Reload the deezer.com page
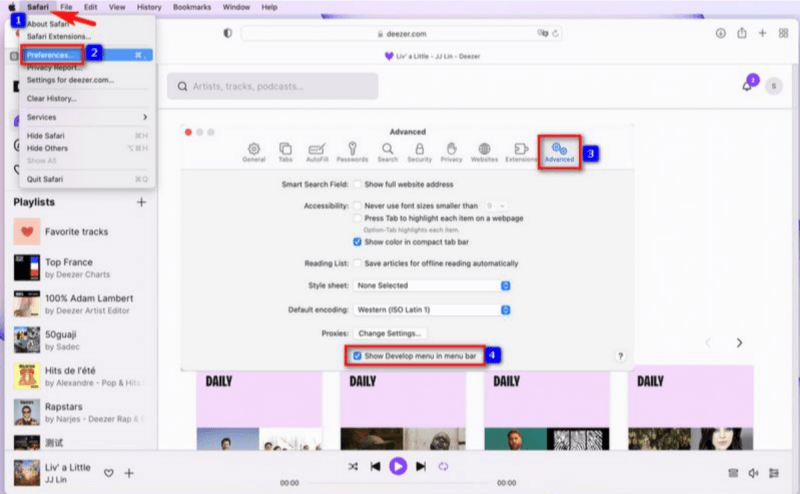 pyautogui.click(x=555, y=34)
